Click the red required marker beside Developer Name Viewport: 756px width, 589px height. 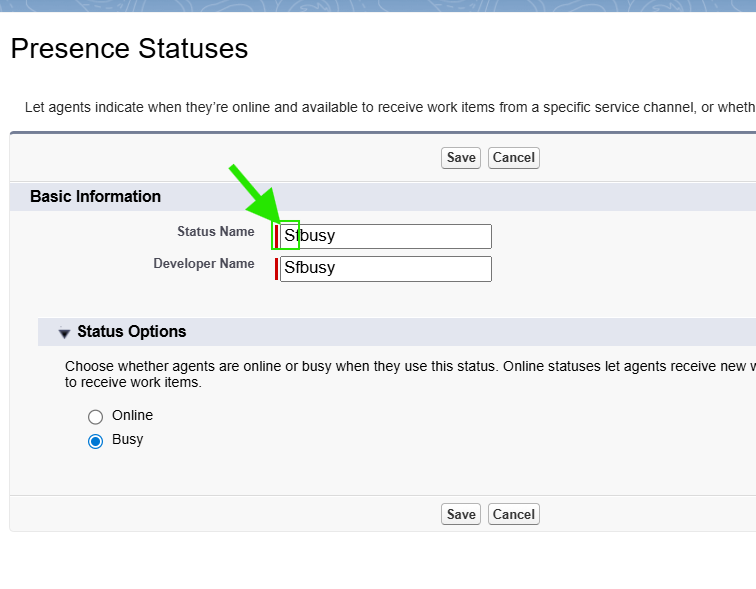tap(276, 268)
